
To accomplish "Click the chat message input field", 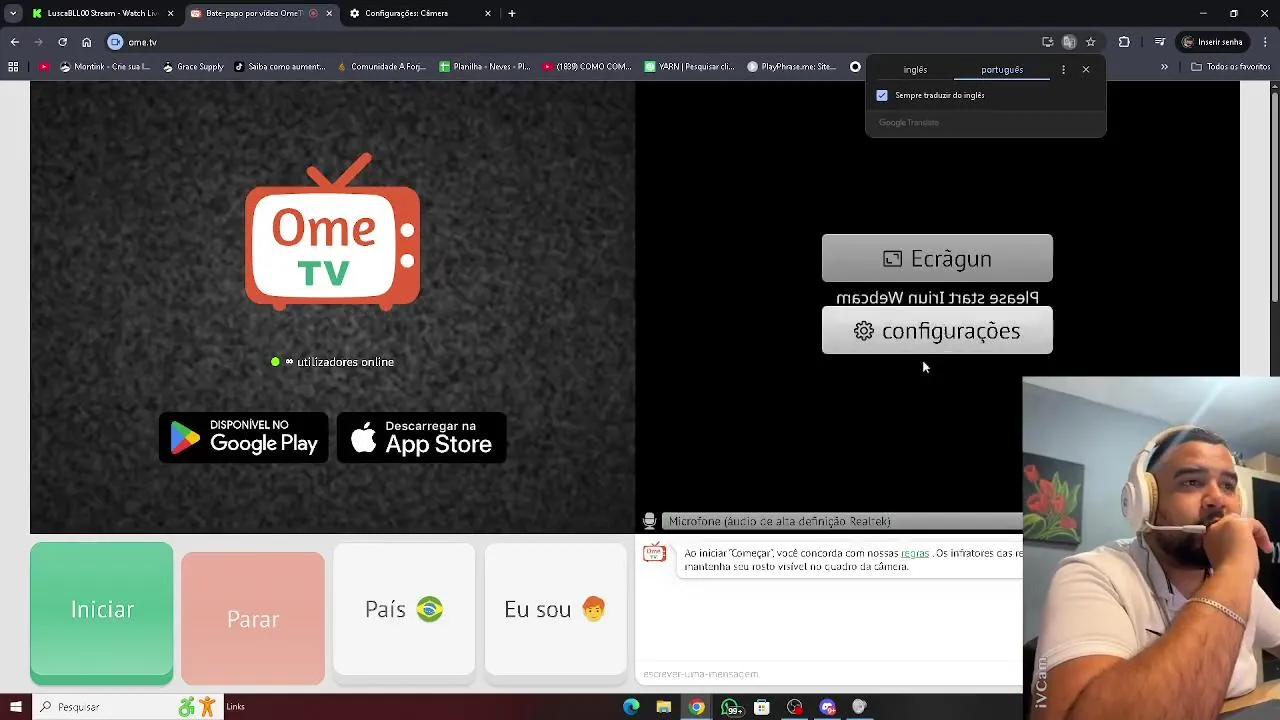I will [x=830, y=674].
